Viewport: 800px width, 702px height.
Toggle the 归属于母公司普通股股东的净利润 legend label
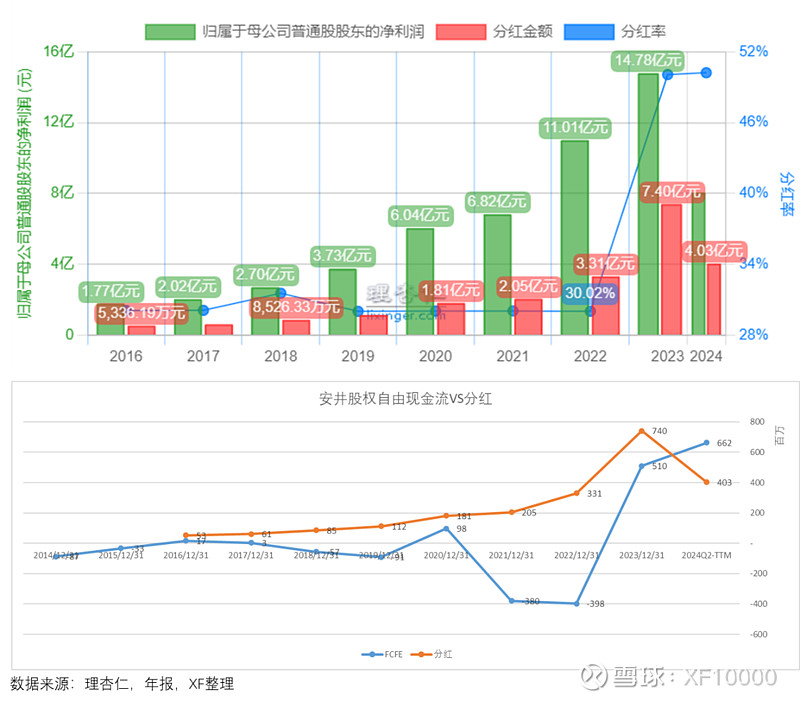313,32
